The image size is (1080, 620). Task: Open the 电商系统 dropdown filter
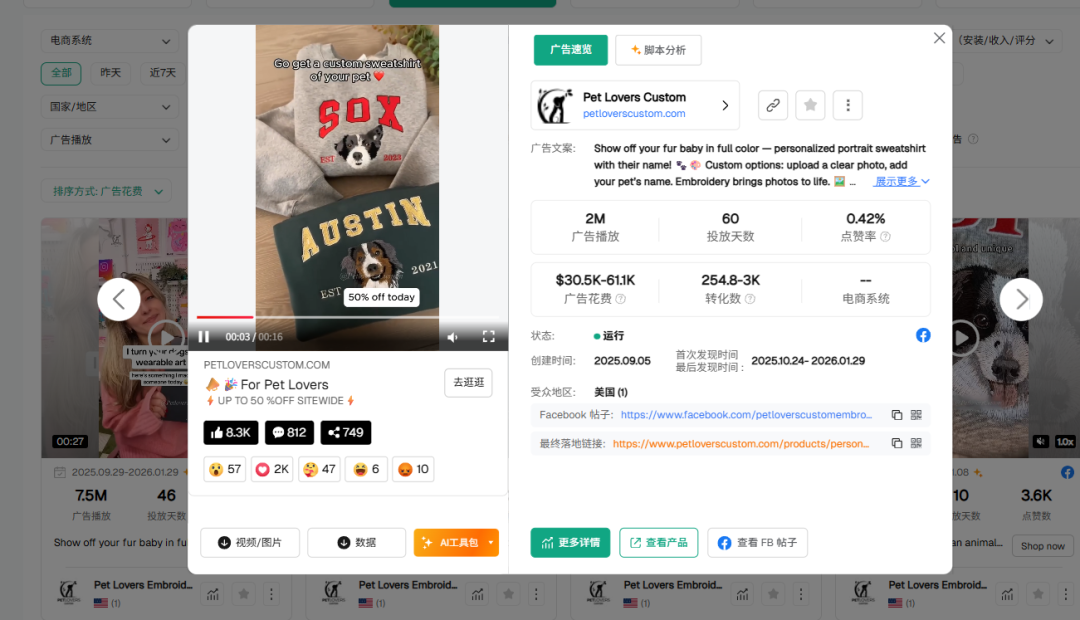[109, 40]
